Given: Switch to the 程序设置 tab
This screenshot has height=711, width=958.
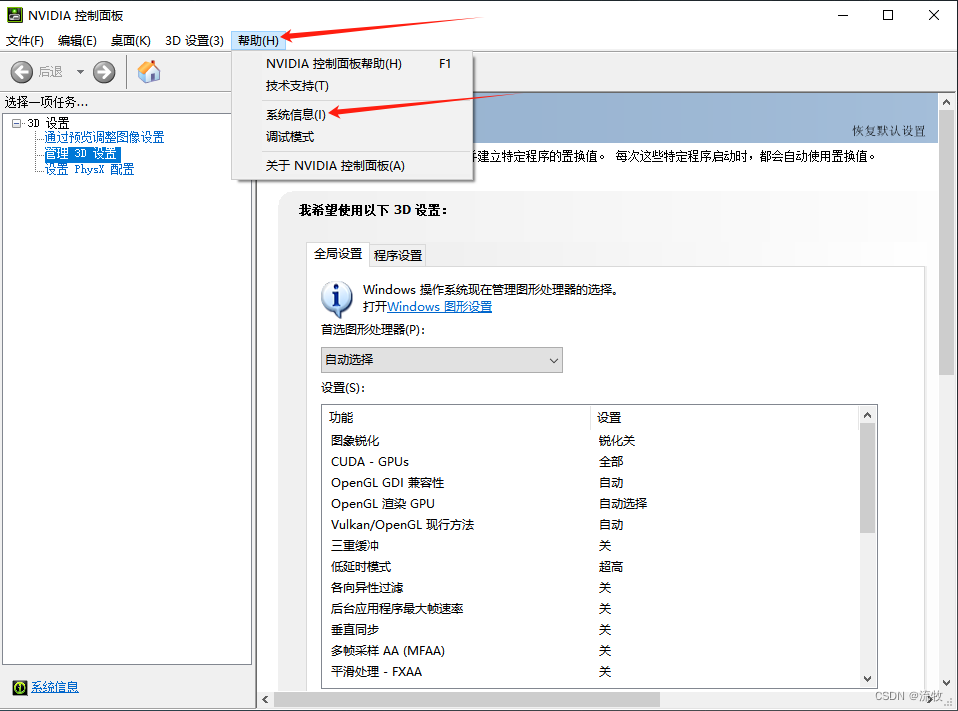Looking at the screenshot, I should pos(398,255).
